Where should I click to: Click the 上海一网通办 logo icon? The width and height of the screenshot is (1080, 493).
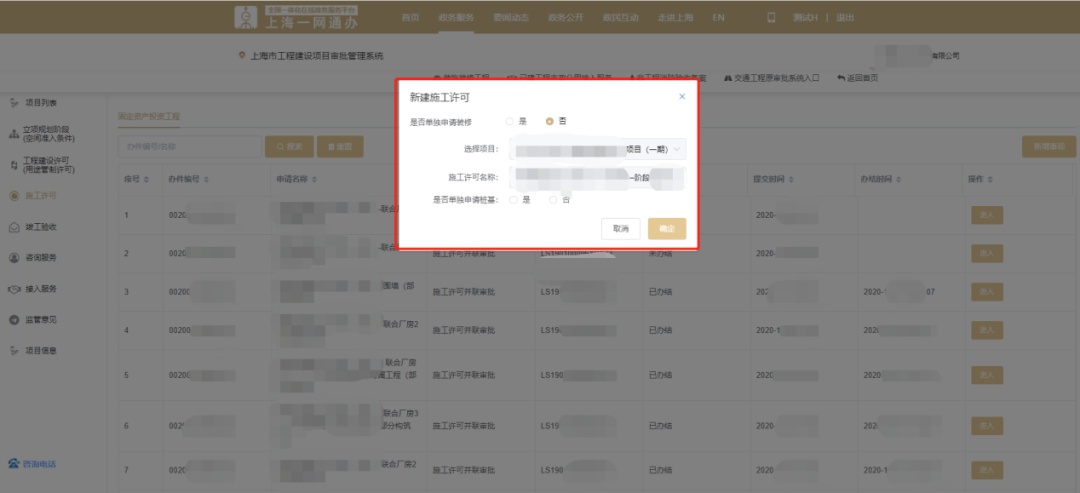(246, 17)
